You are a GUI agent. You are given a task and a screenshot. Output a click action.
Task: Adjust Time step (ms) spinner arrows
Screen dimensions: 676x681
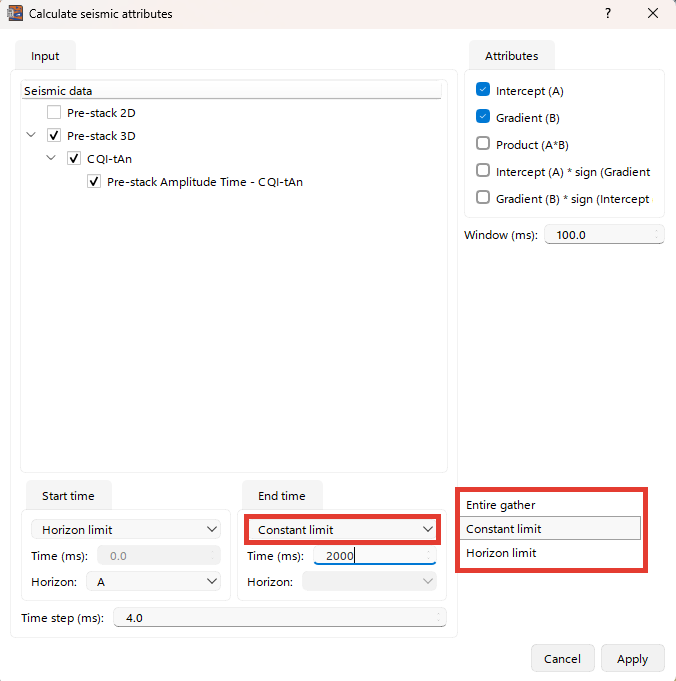(439, 618)
